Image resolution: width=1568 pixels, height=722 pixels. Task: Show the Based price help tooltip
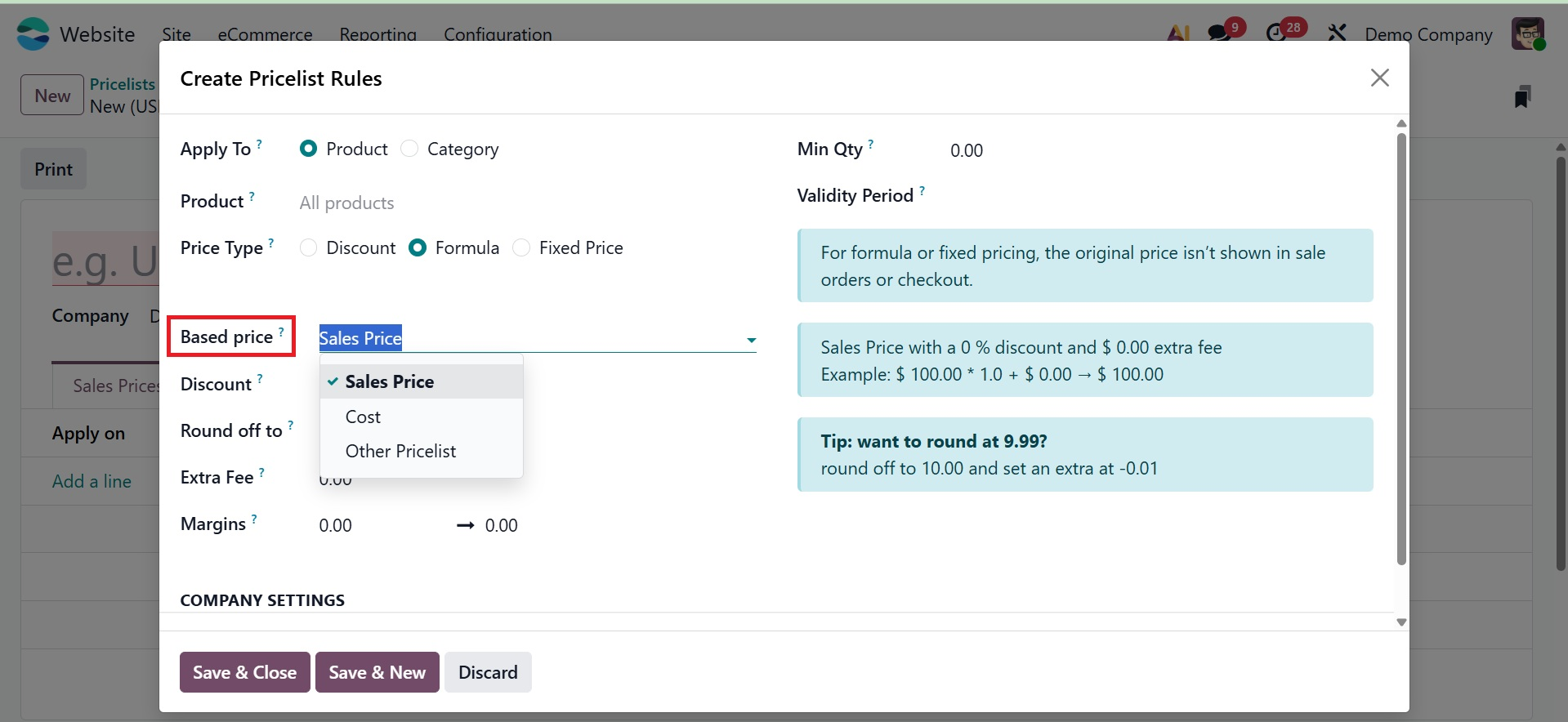pos(281,332)
